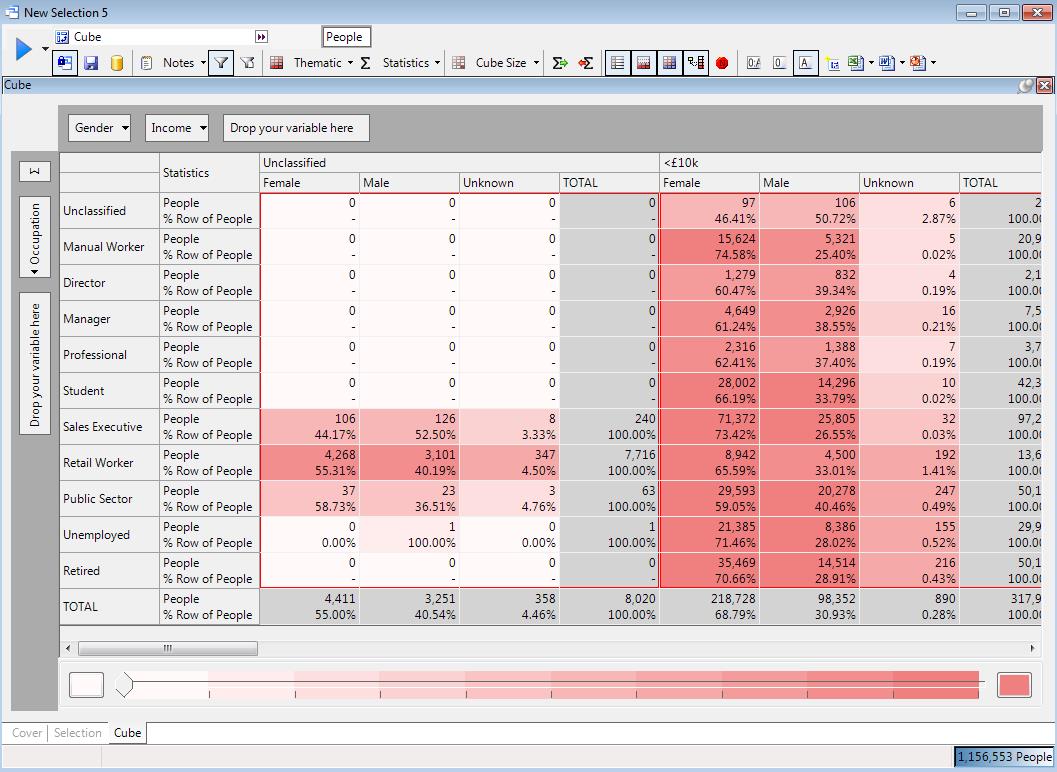Select the Retail Worker row header
This screenshot has width=1057, height=772.
[x=109, y=463]
